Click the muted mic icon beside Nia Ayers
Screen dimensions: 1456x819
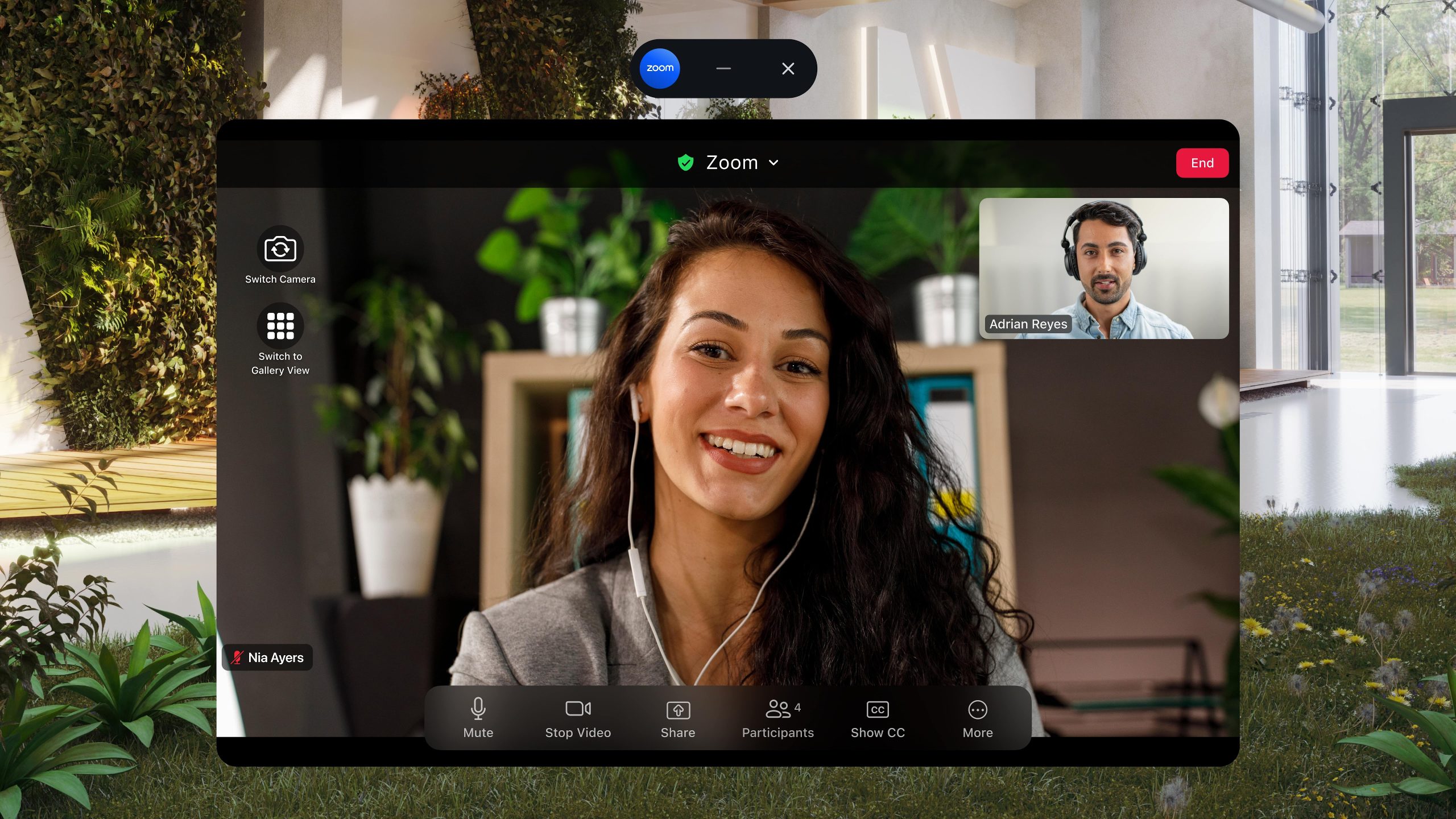(237, 657)
